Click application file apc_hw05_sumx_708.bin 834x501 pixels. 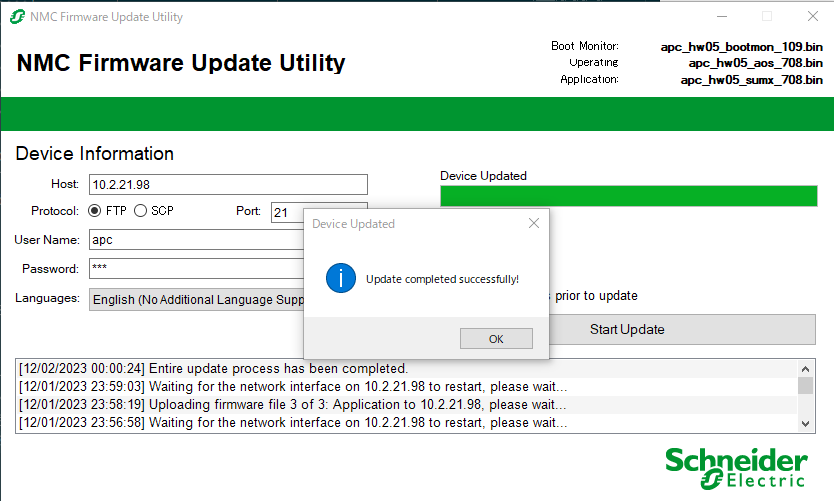[x=752, y=80]
